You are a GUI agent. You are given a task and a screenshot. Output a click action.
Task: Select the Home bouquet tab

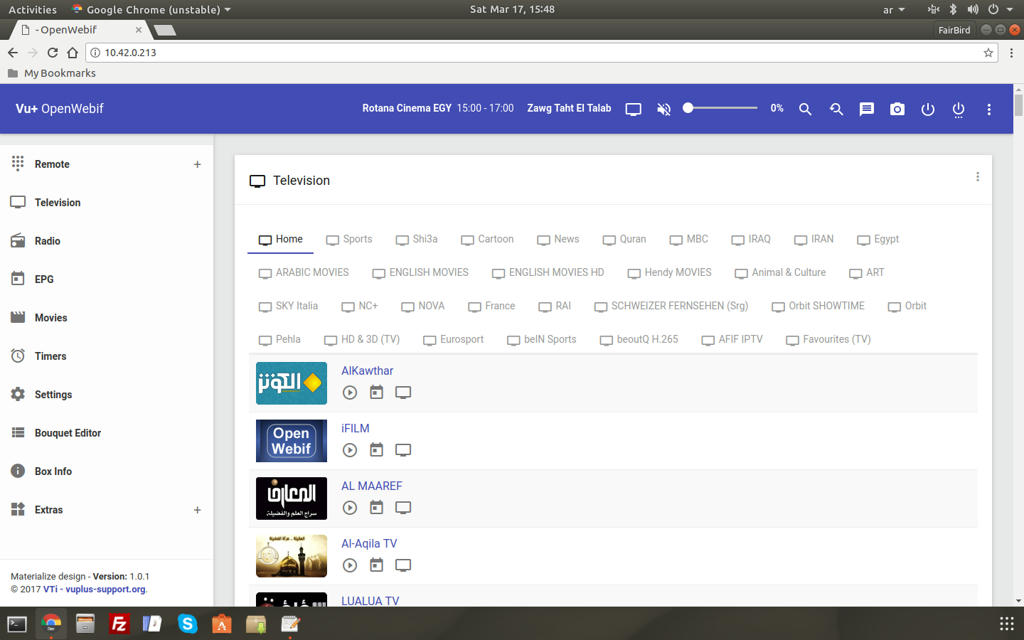click(281, 239)
